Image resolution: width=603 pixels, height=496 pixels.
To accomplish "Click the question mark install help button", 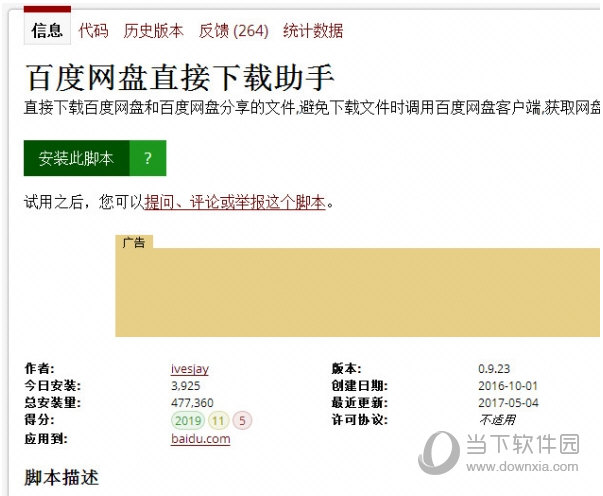I will tap(148, 158).
